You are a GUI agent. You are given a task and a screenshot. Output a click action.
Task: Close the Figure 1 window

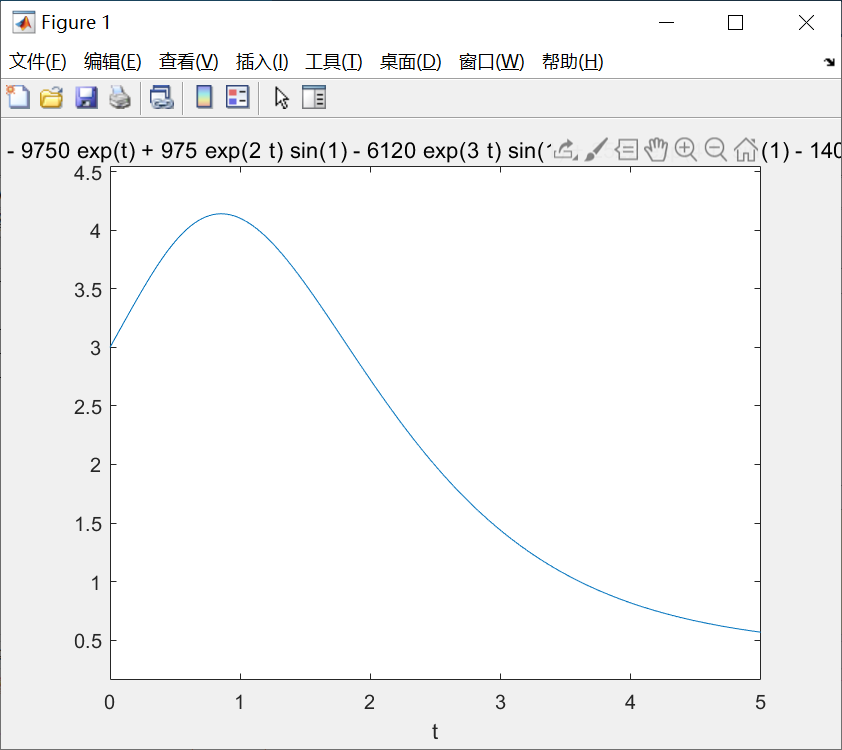(806, 23)
